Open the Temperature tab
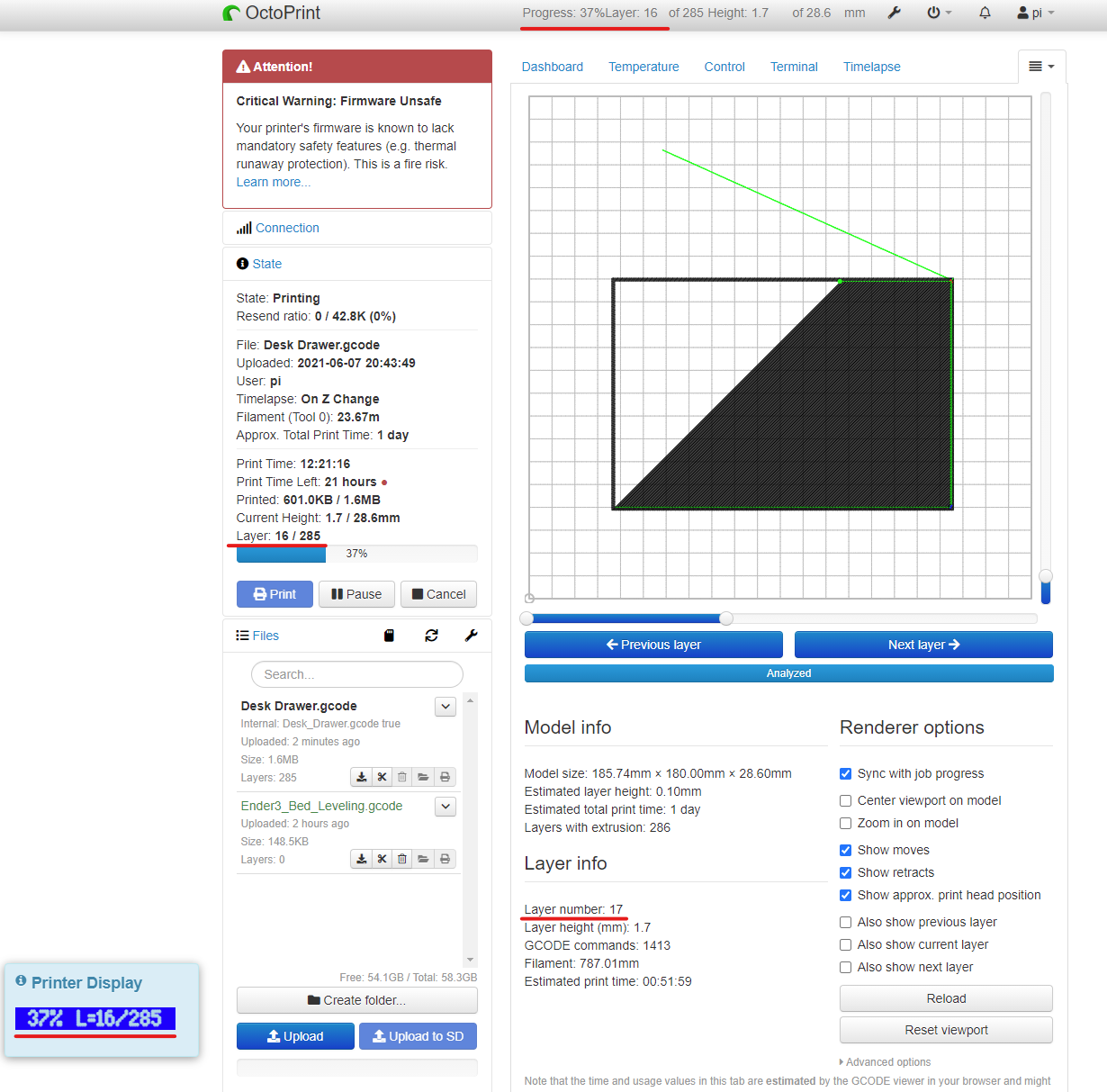Image resolution: width=1107 pixels, height=1092 pixels. tap(643, 67)
